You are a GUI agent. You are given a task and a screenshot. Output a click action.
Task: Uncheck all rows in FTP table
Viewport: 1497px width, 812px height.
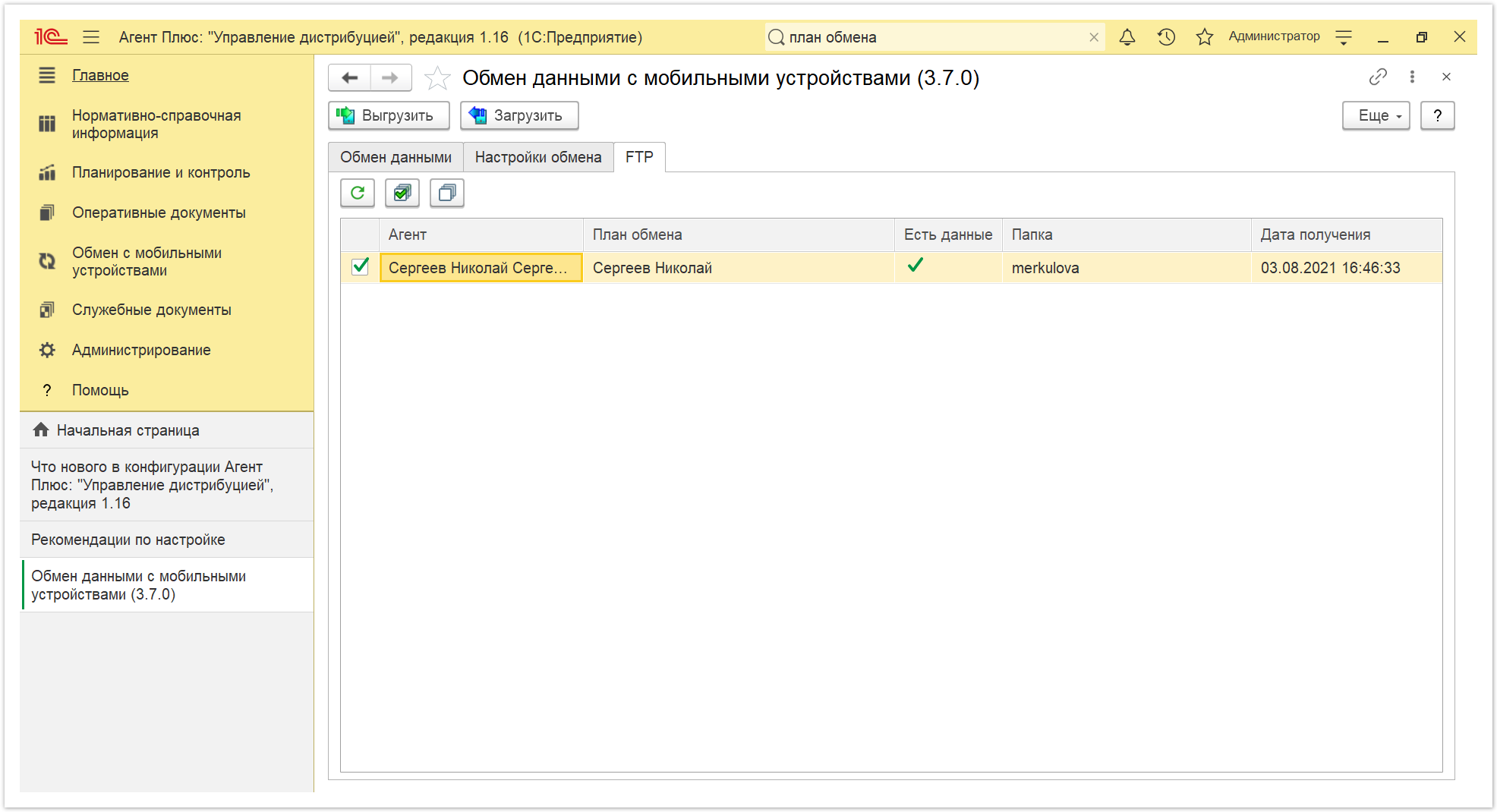(447, 193)
